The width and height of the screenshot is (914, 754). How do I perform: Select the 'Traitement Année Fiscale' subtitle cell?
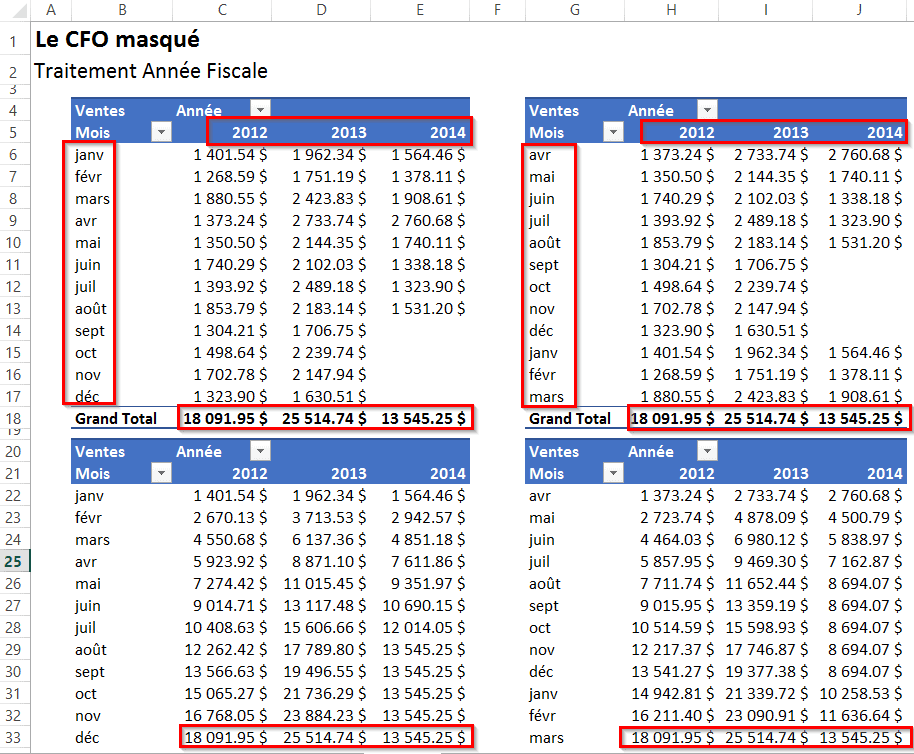150,72
